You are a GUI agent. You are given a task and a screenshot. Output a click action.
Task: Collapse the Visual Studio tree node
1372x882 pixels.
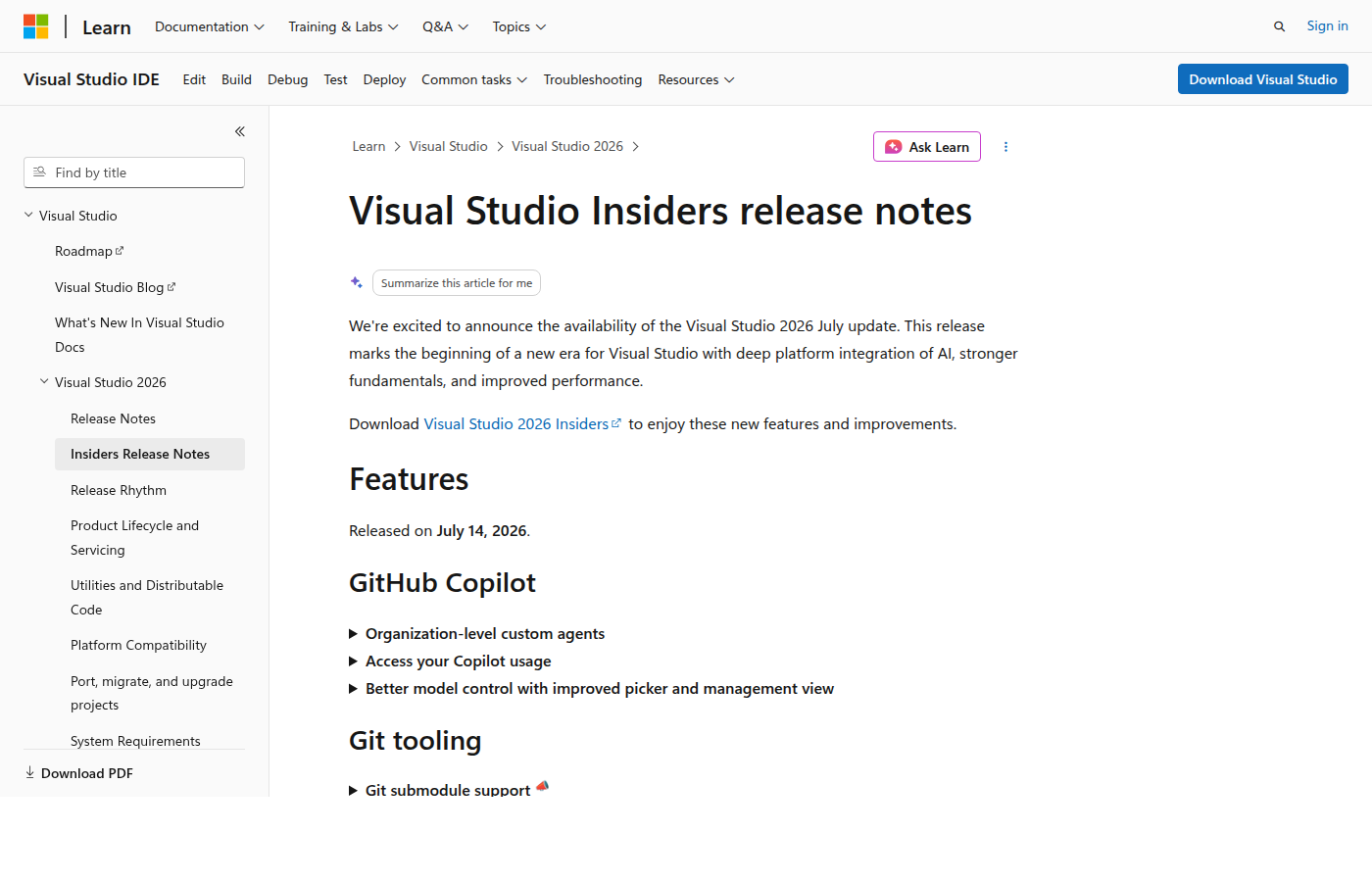click(x=28, y=215)
